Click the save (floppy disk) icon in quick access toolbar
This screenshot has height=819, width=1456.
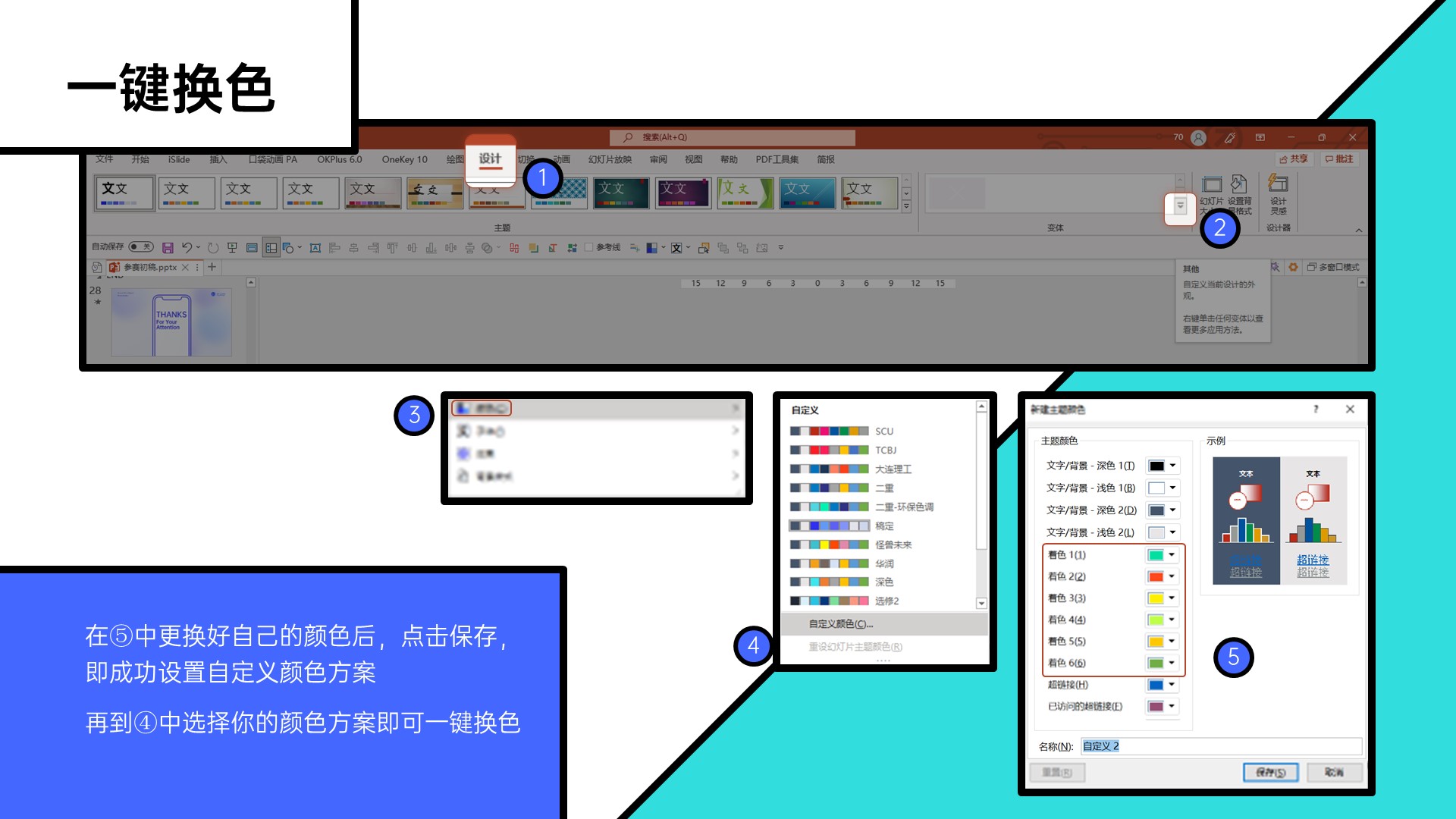[168, 248]
